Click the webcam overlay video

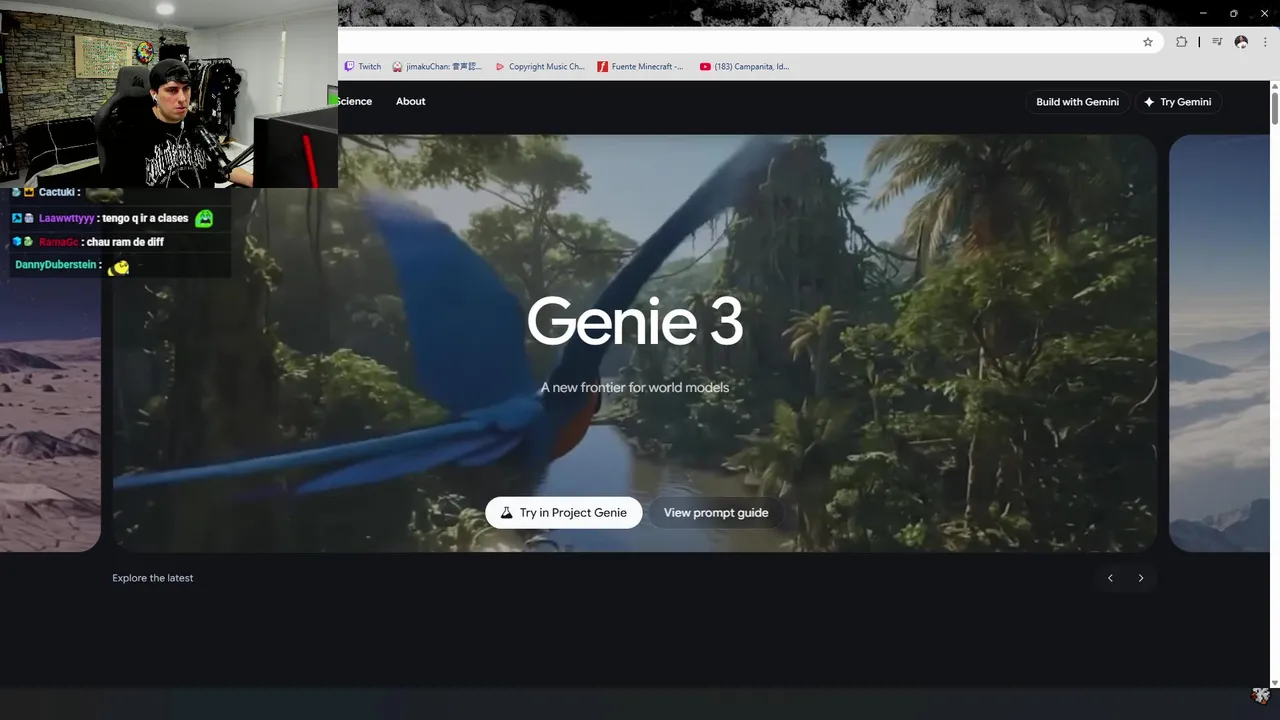pos(169,94)
